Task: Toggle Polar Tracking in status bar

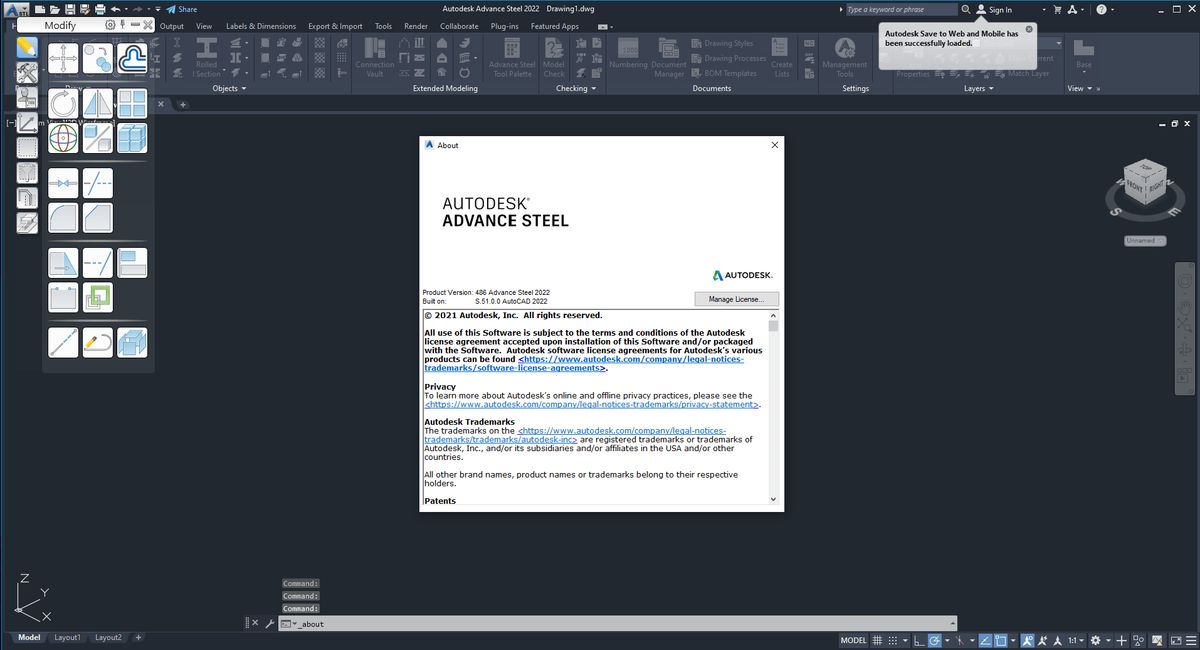Action: click(934, 640)
